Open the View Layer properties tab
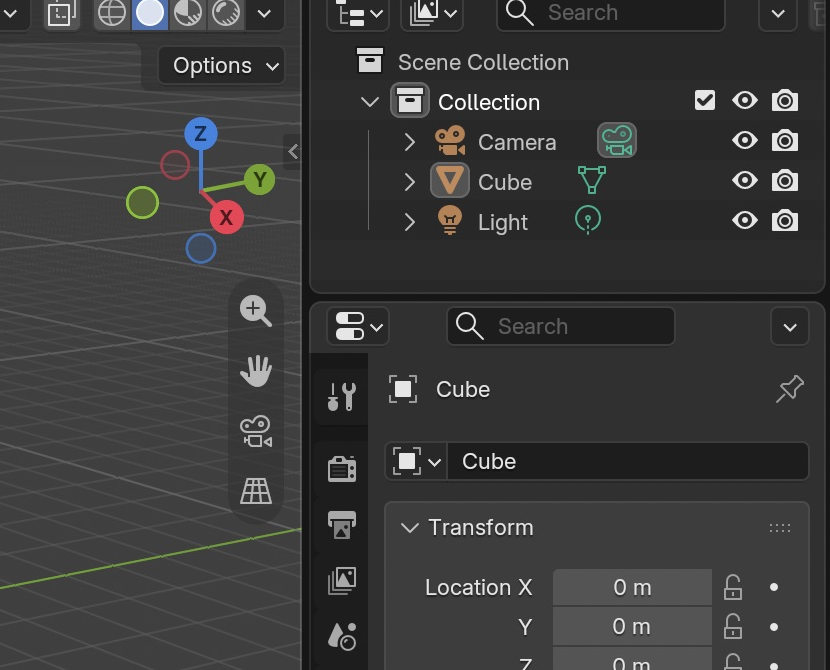Viewport: 830px width, 670px height. [341, 581]
